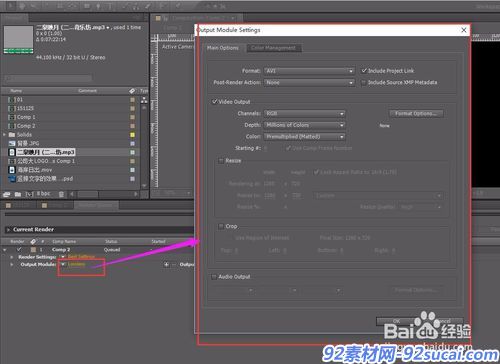This screenshot has height=364, width=500.
Task: Open the project flowchart view icon
Action: pyautogui.click(x=144, y=100)
